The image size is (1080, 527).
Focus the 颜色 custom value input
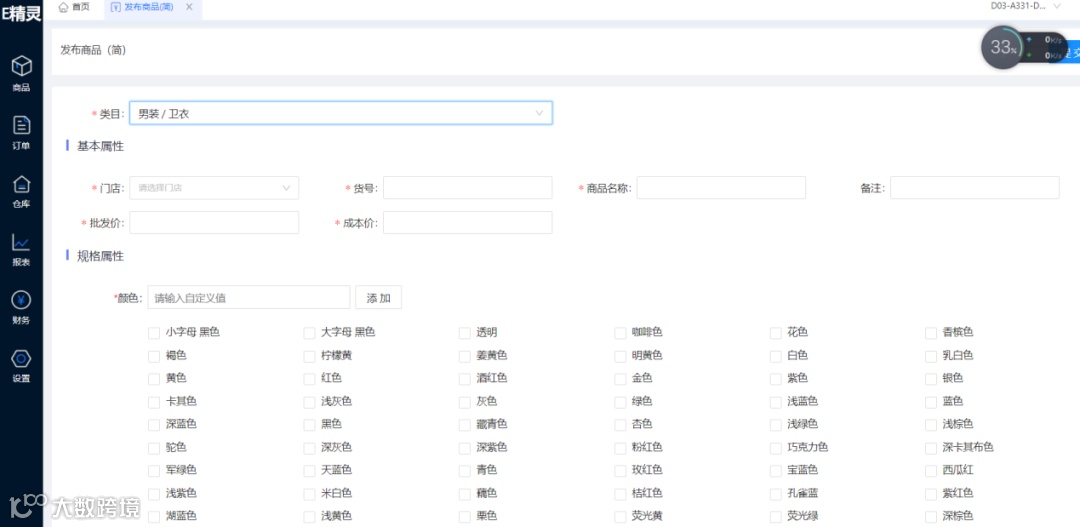pos(249,298)
